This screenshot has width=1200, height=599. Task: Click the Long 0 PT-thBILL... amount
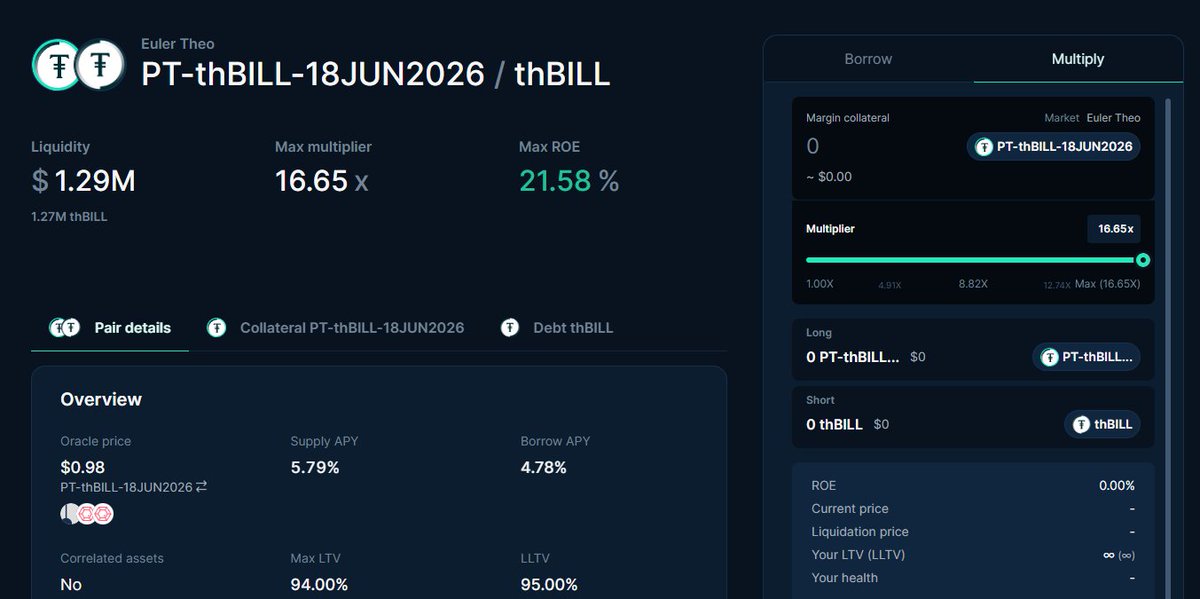click(x=853, y=356)
